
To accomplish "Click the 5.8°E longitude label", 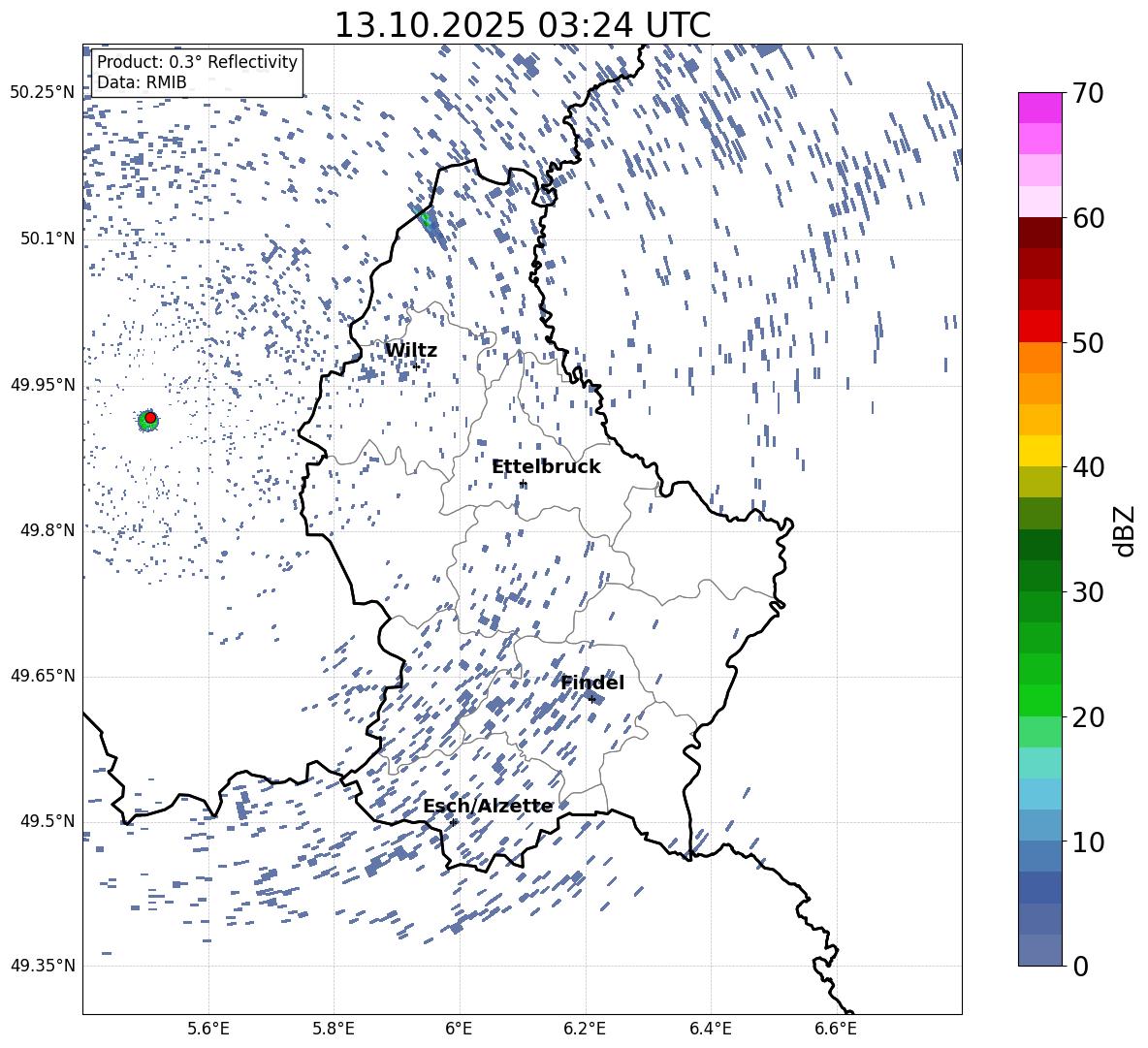I will point(334,1029).
